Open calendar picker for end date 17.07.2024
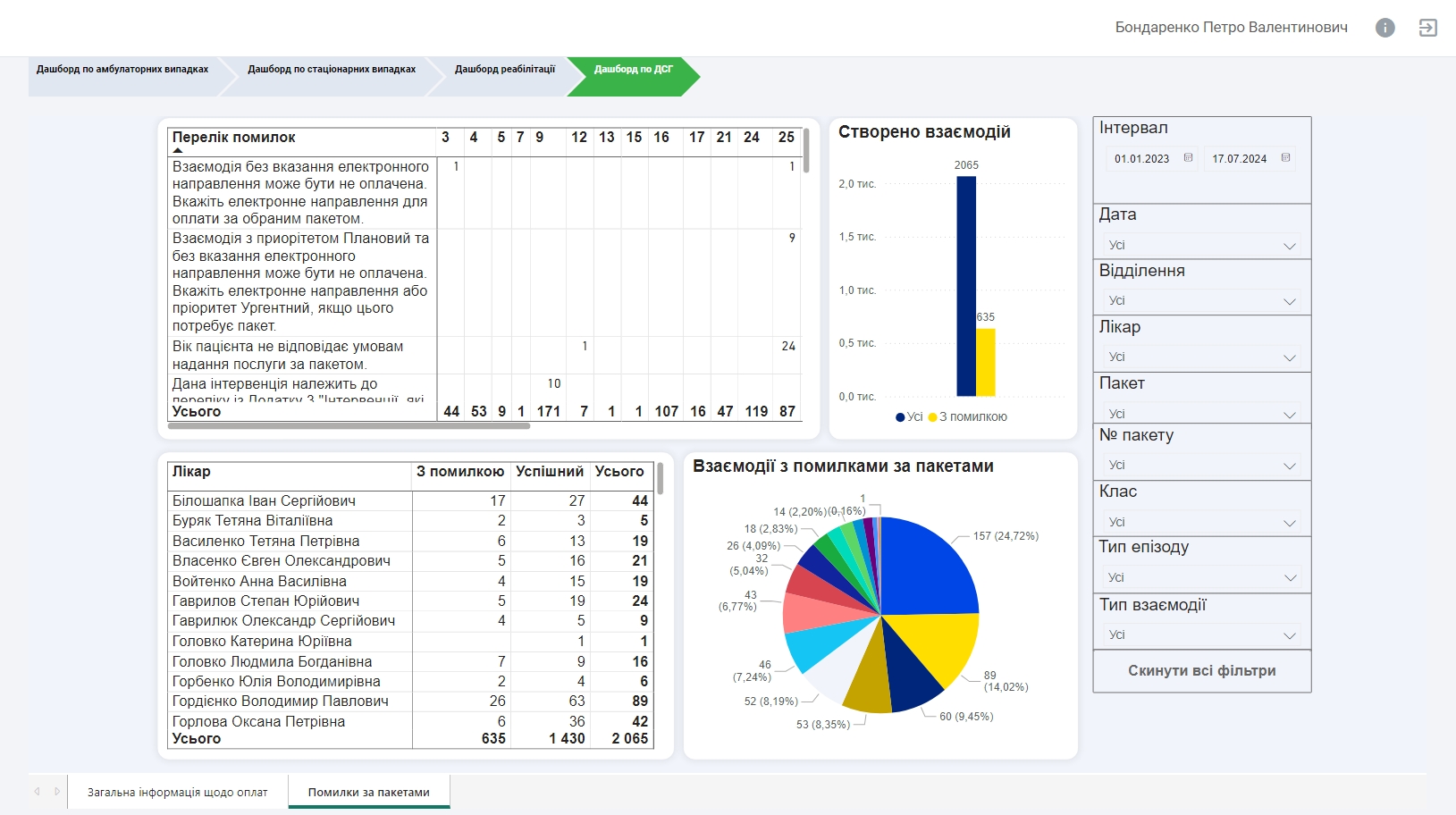 coord(1285,158)
